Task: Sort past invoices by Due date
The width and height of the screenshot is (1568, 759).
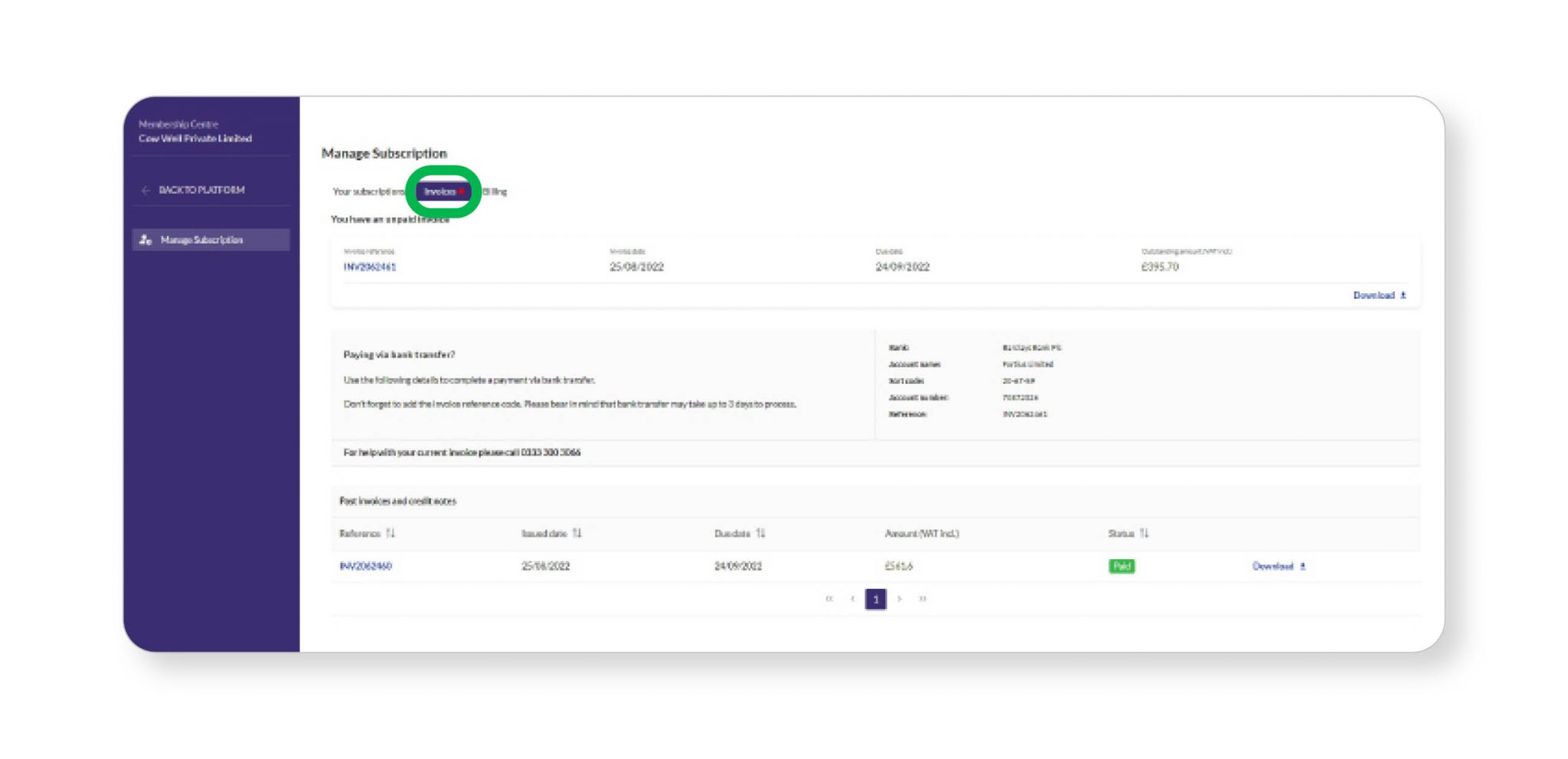Action: (760, 533)
